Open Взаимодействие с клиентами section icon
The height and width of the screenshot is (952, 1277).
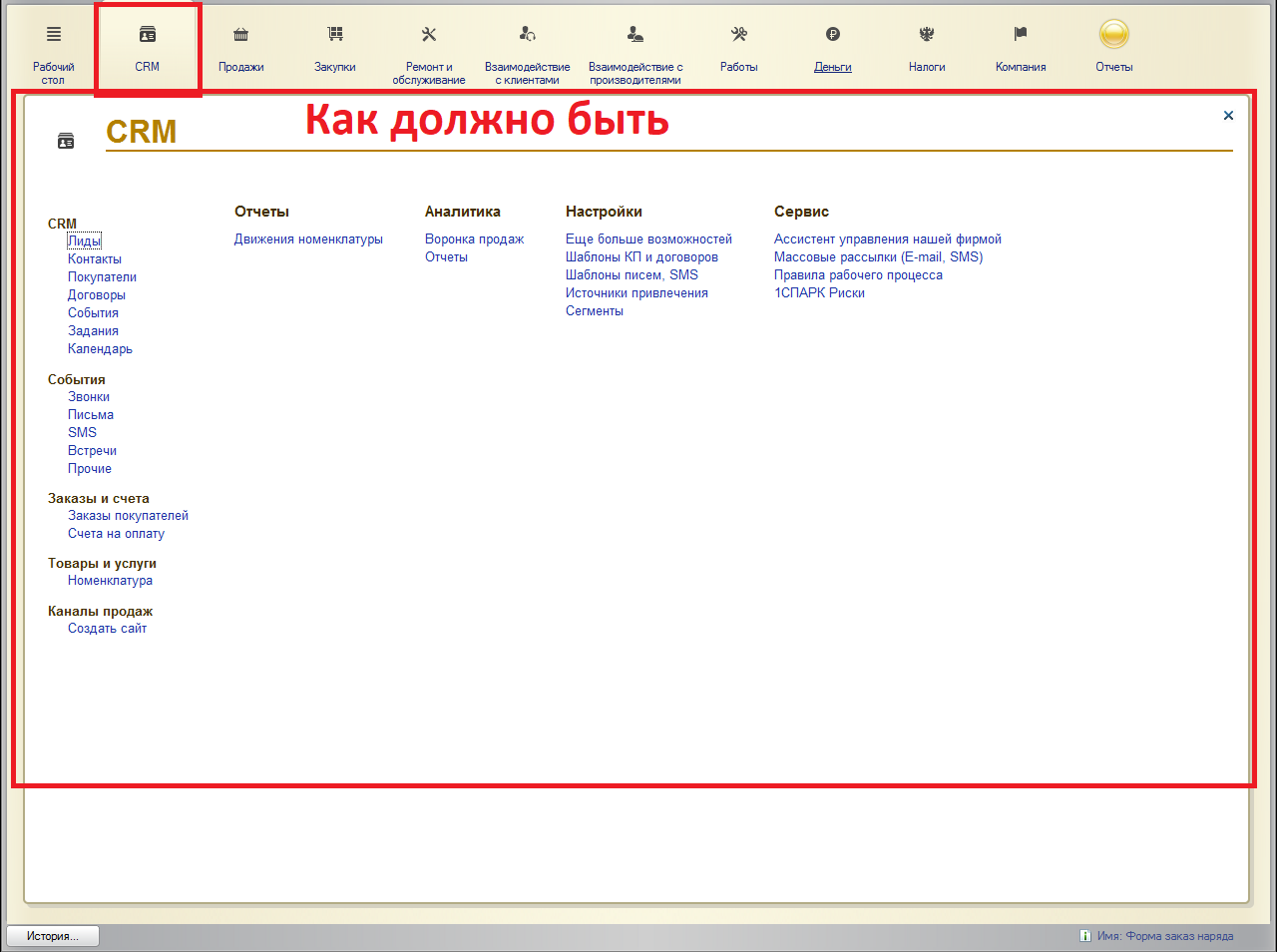coord(528,35)
